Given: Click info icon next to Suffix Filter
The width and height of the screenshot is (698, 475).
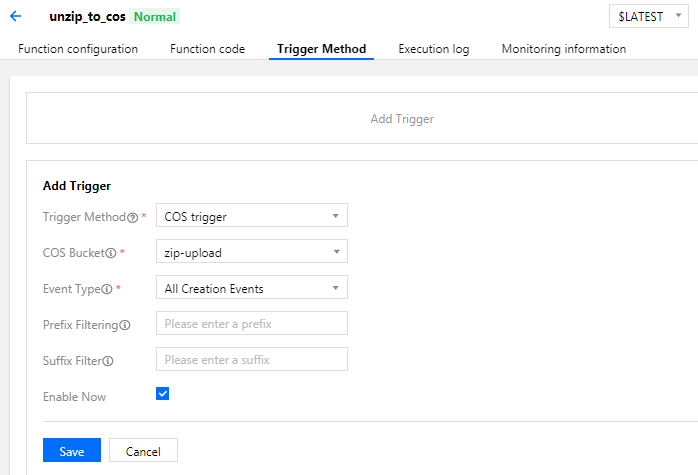Looking at the screenshot, I should click(108, 361).
